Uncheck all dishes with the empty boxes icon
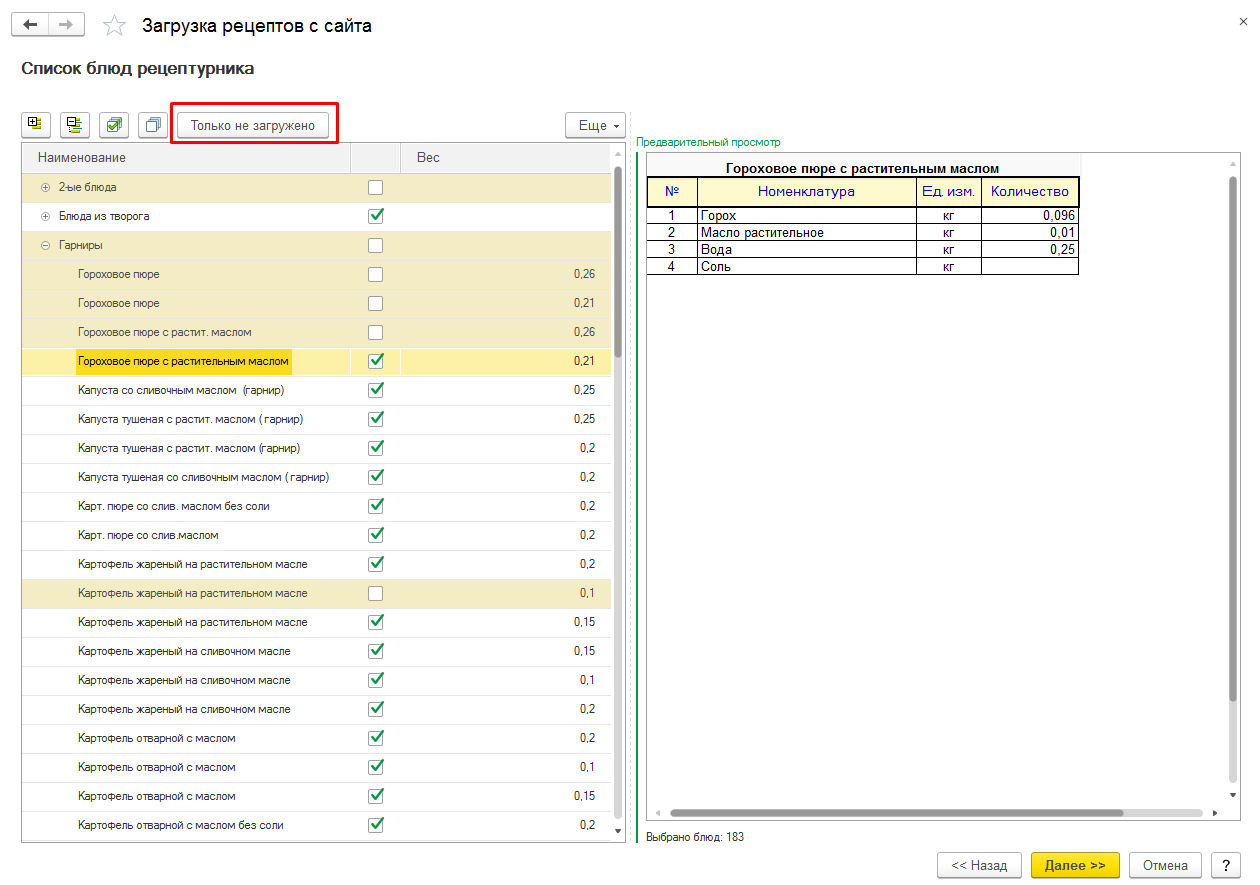 [x=152, y=125]
